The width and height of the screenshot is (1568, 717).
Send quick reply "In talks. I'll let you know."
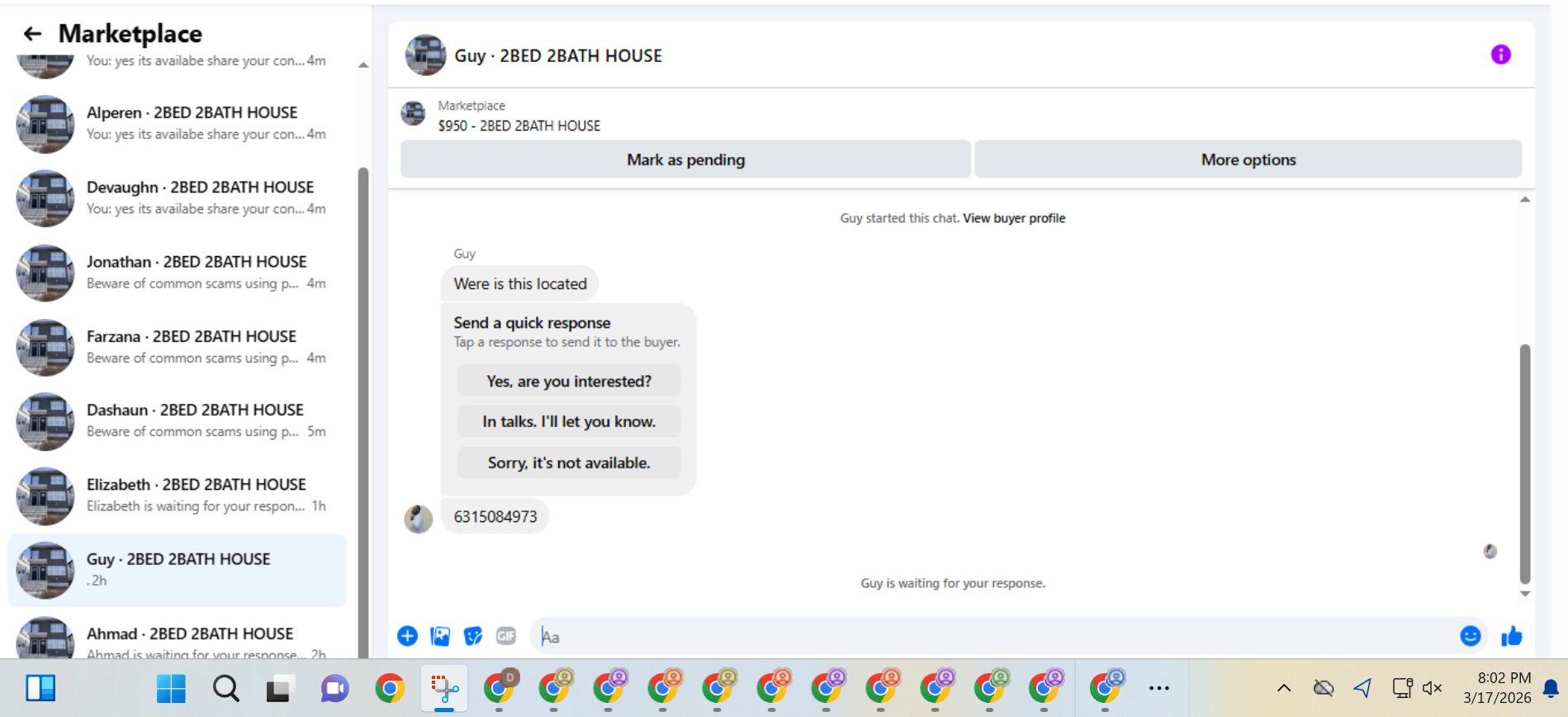click(569, 421)
